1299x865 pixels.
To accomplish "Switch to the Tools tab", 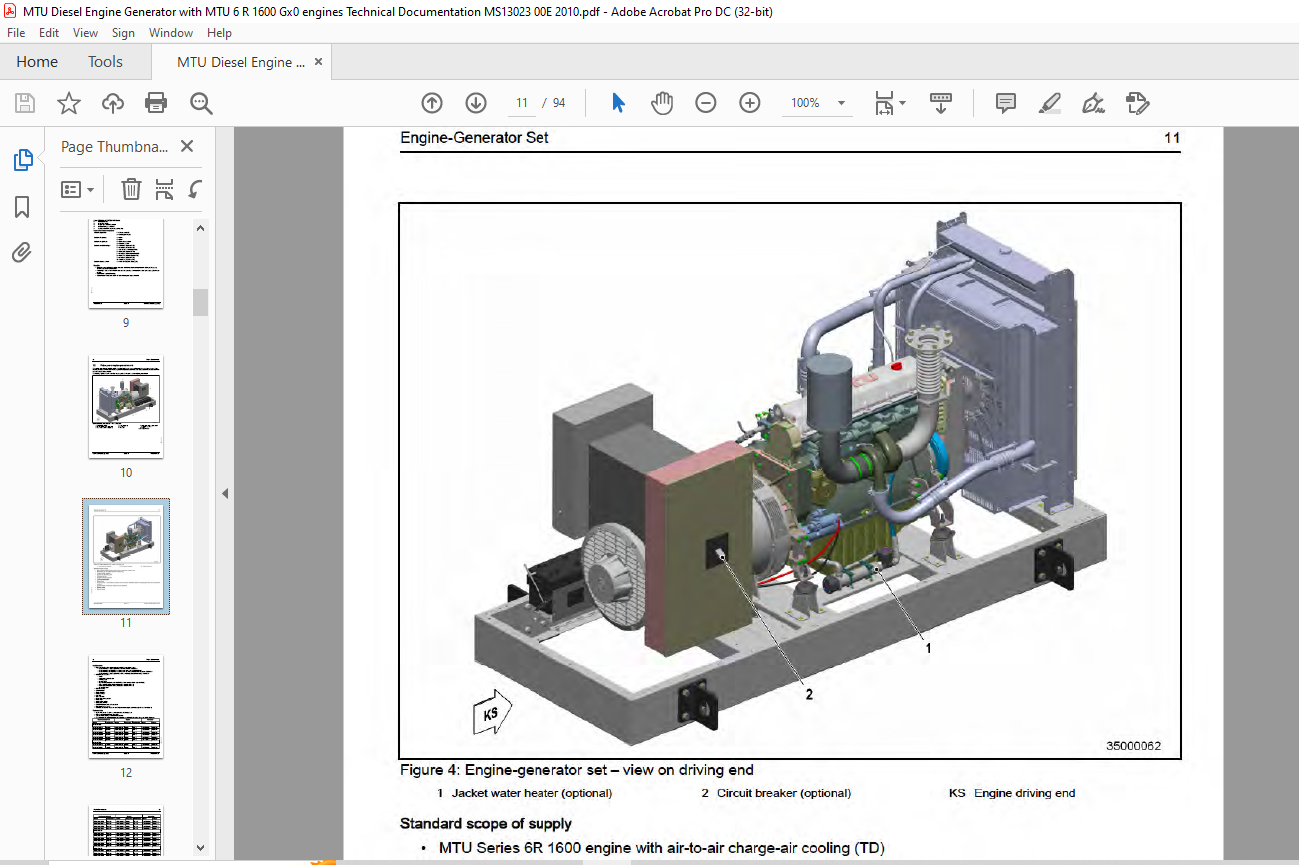I will 105,62.
